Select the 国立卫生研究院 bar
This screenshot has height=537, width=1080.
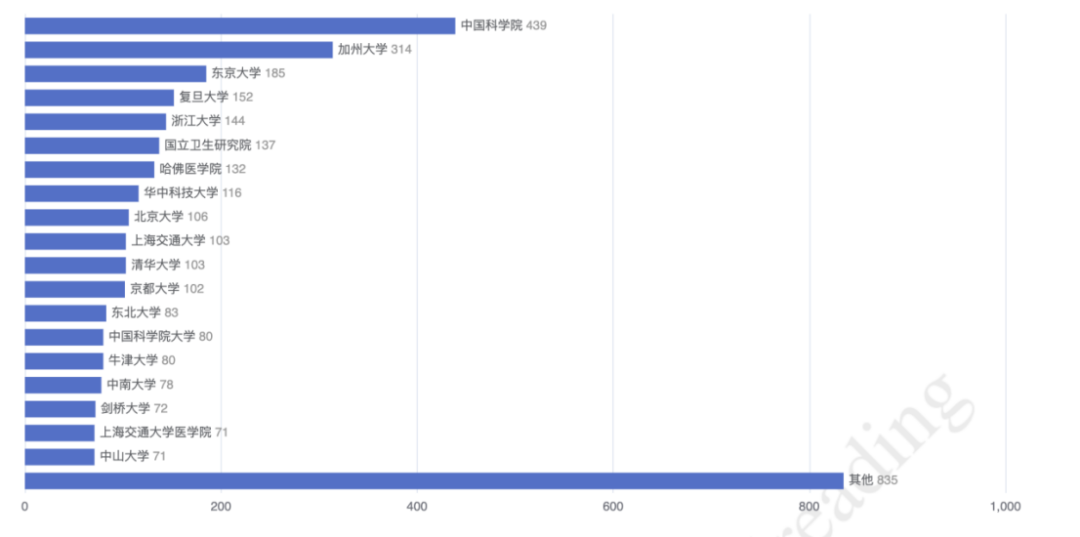click(92, 145)
